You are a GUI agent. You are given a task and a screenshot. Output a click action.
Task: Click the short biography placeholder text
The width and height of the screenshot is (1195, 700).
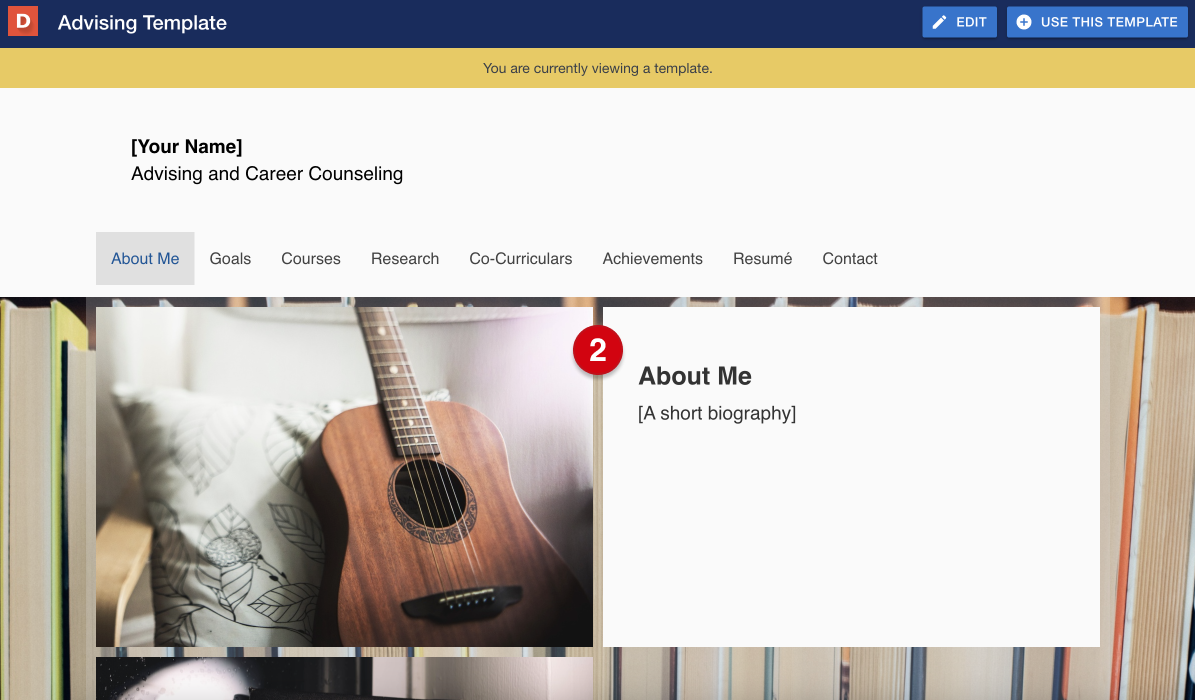click(x=717, y=413)
